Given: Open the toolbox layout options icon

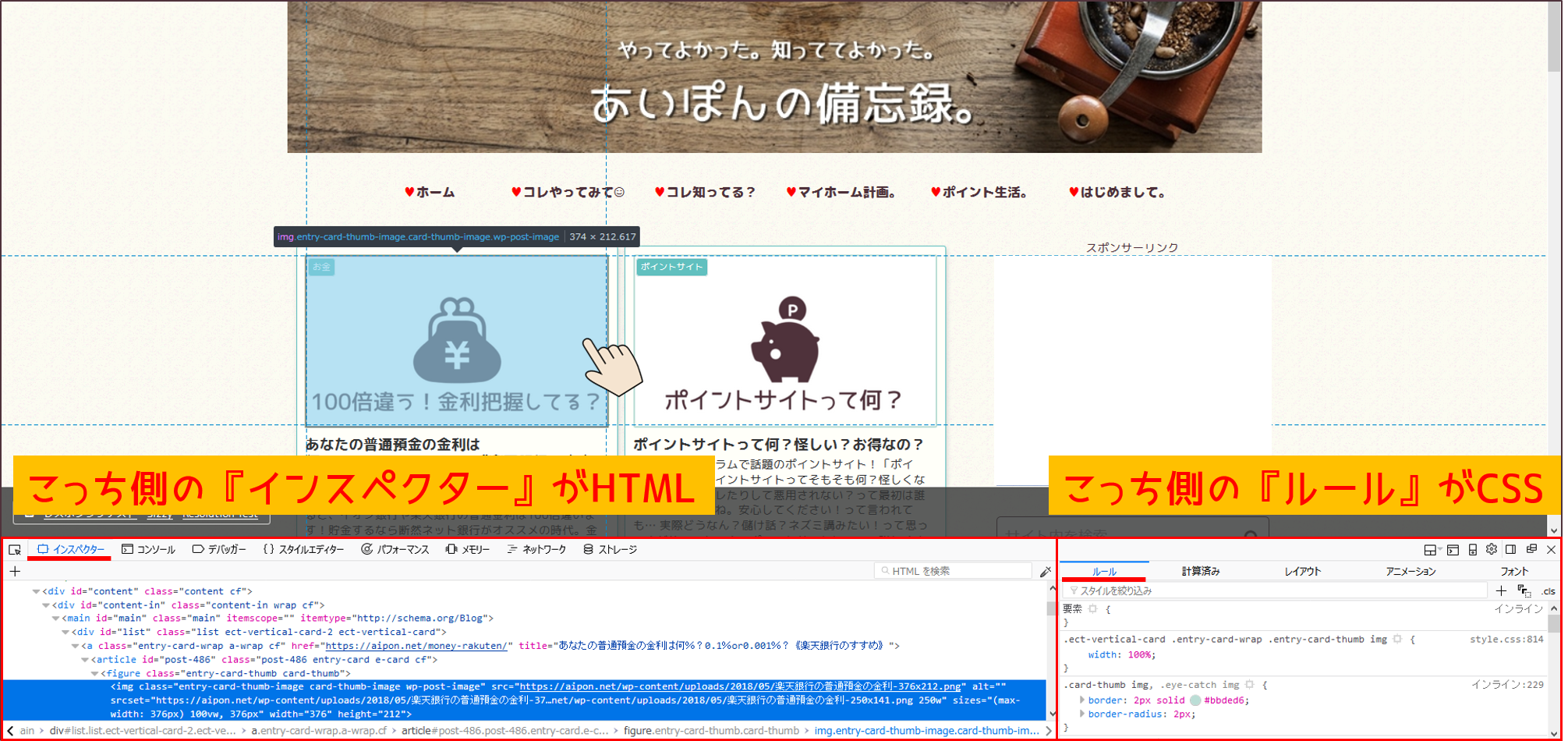Looking at the screenshot, I should 1430,550.
